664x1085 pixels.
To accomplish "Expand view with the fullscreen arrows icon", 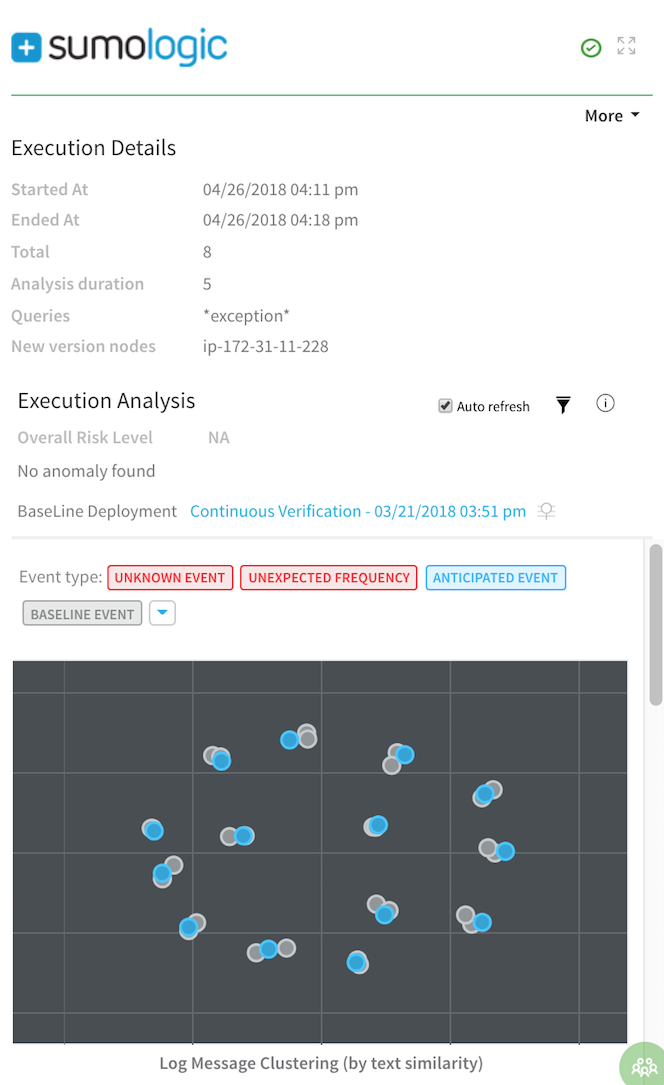I will [x=627, y=46].
